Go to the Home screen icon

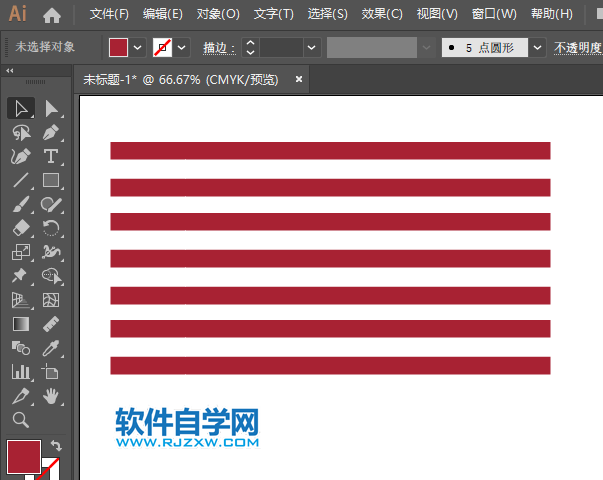[x=52, y=15]
